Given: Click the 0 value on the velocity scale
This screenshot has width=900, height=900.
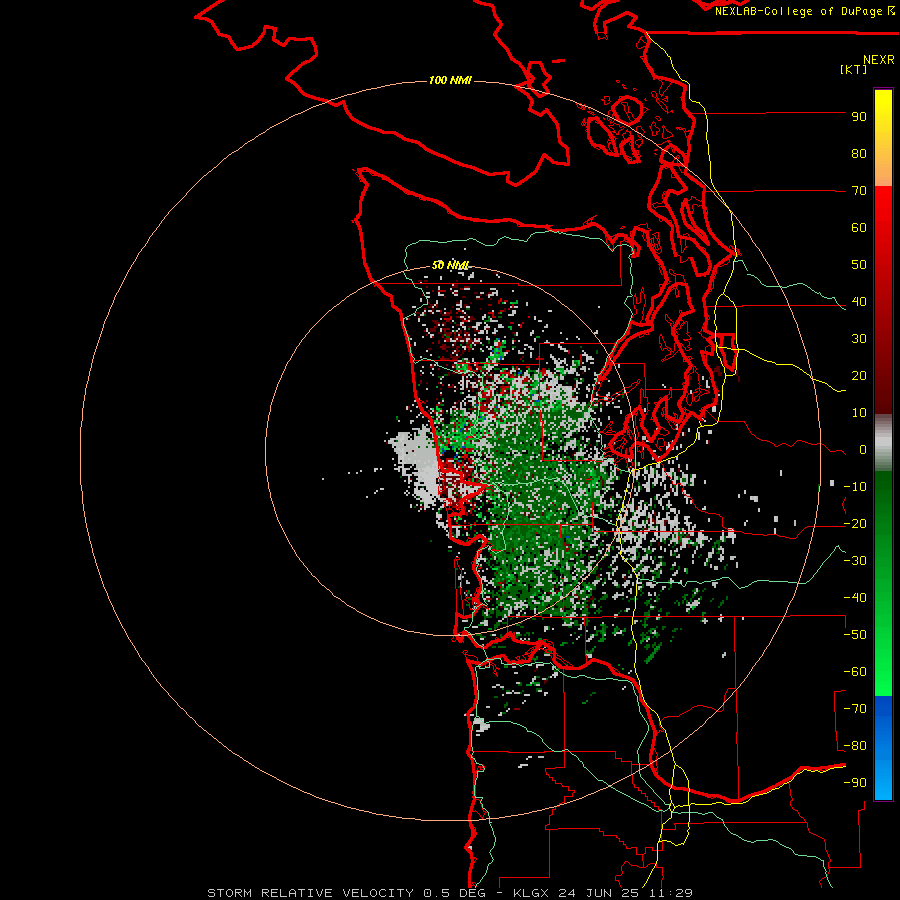Looking at the screenshot, I should pyautogui.click(x=863, y=450).
